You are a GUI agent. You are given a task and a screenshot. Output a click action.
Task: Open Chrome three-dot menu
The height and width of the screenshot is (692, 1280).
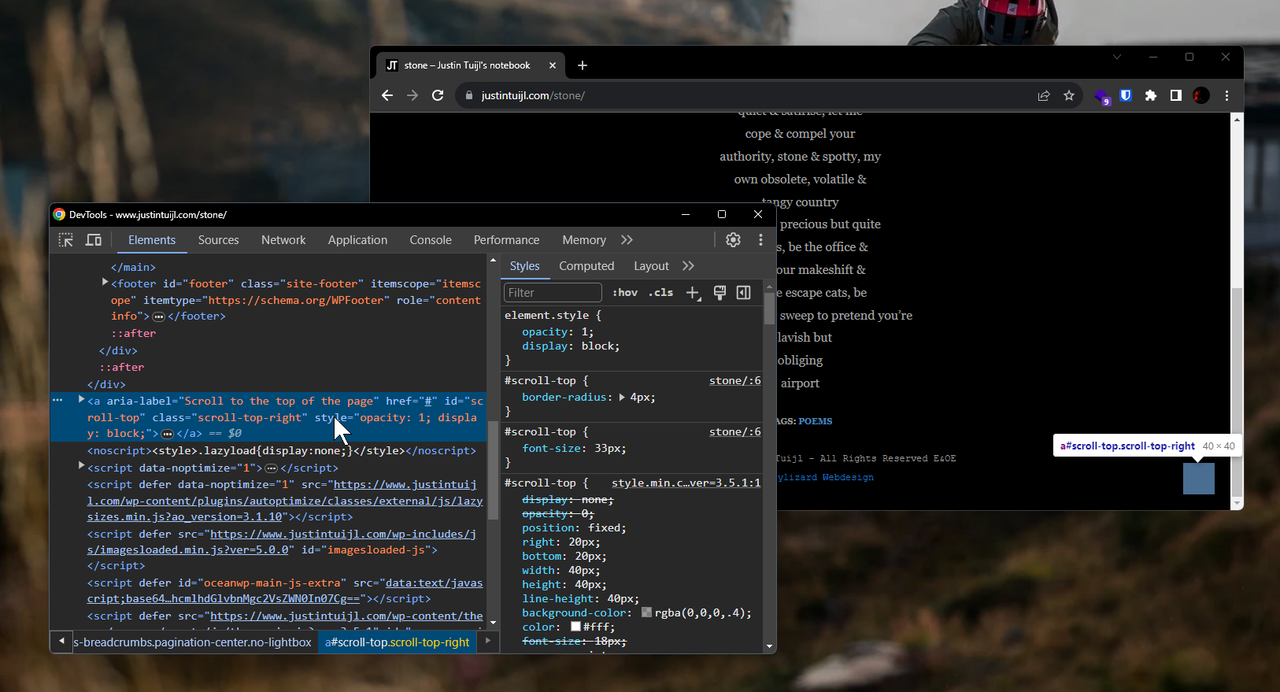[x=1227, y=96]
